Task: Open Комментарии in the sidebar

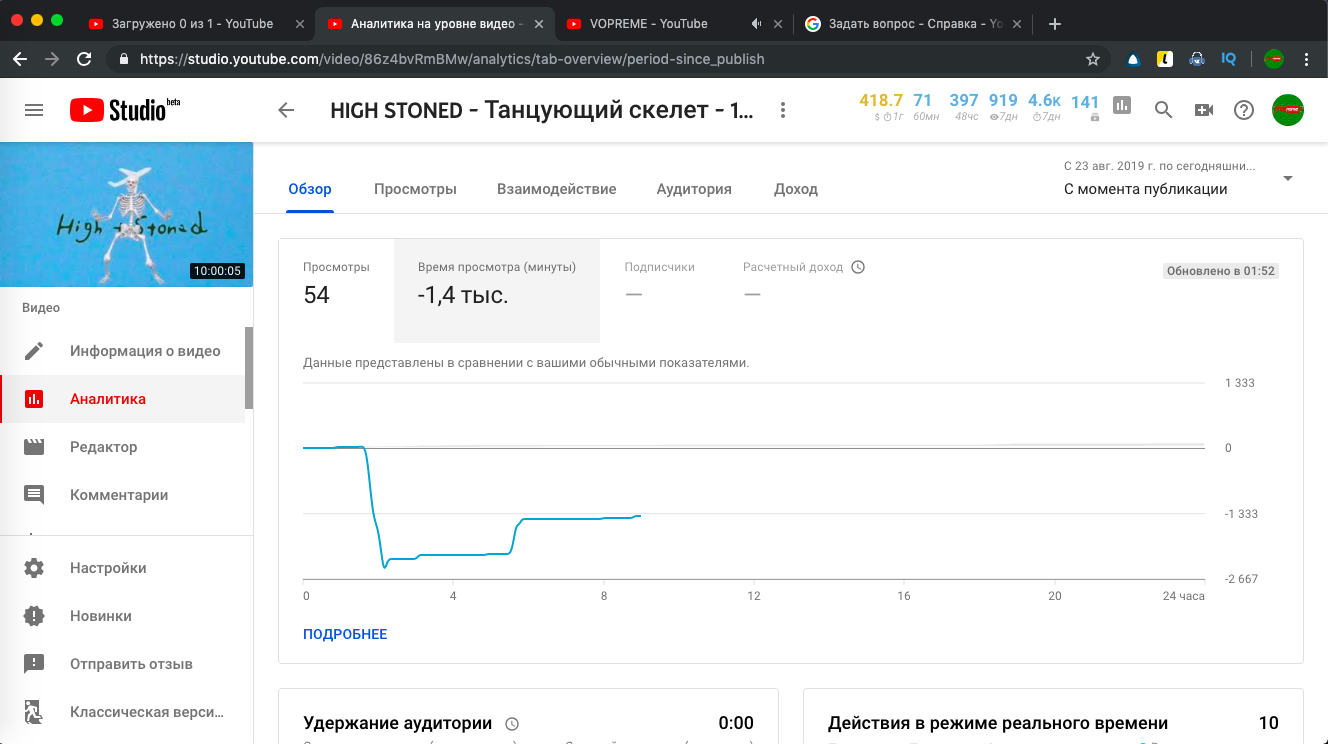Action: coord(122,495)
